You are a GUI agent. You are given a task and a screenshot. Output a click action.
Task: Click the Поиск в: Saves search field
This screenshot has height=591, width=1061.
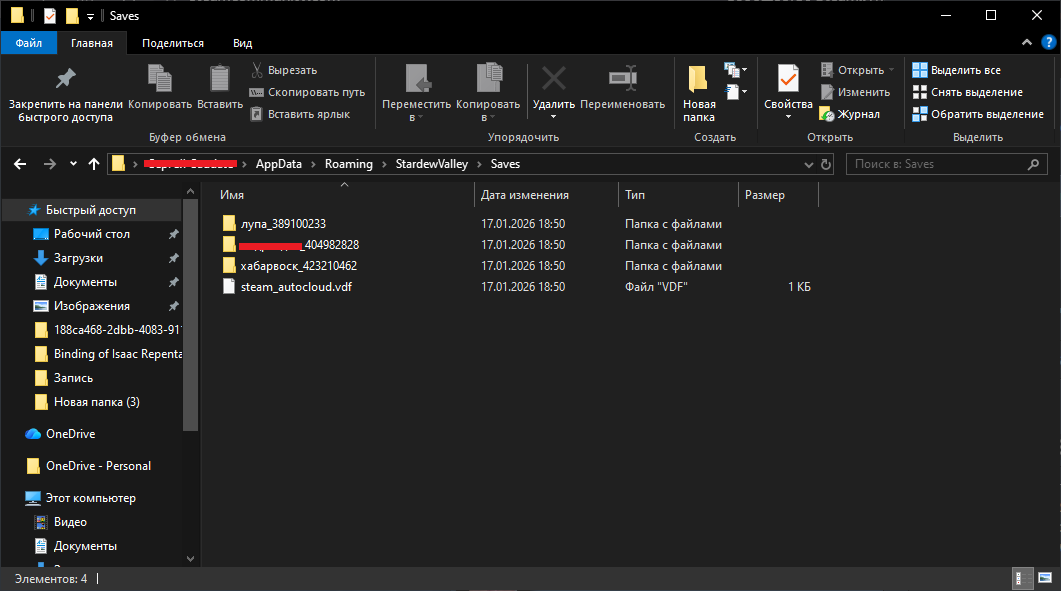946,164
